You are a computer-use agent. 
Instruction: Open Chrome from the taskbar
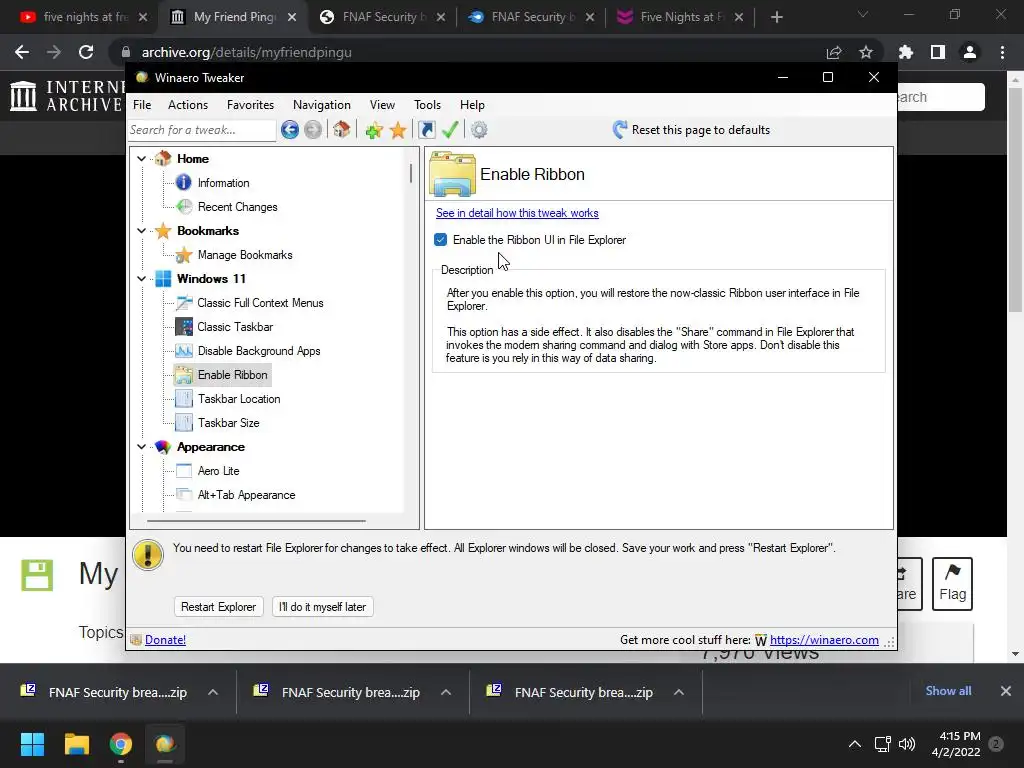(121, 743)
